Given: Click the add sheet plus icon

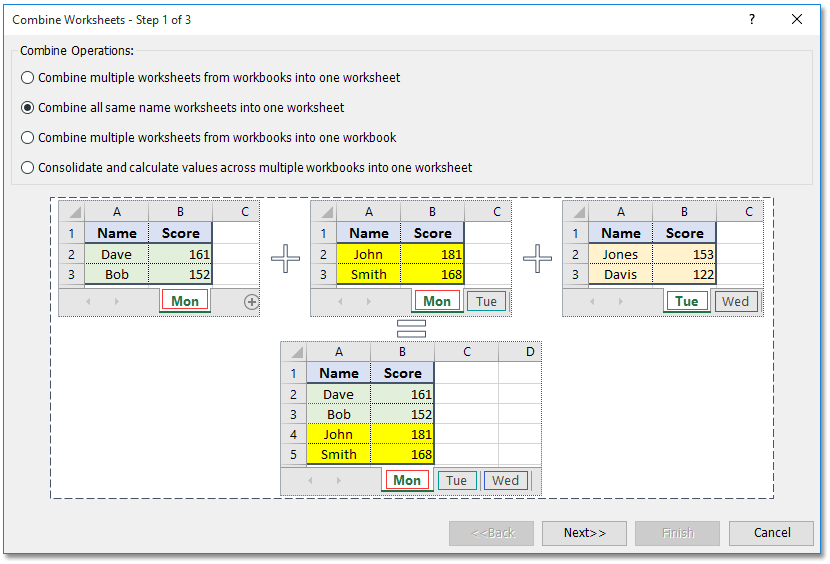Looking at the screenshot, I should click(x=251, y=301).
